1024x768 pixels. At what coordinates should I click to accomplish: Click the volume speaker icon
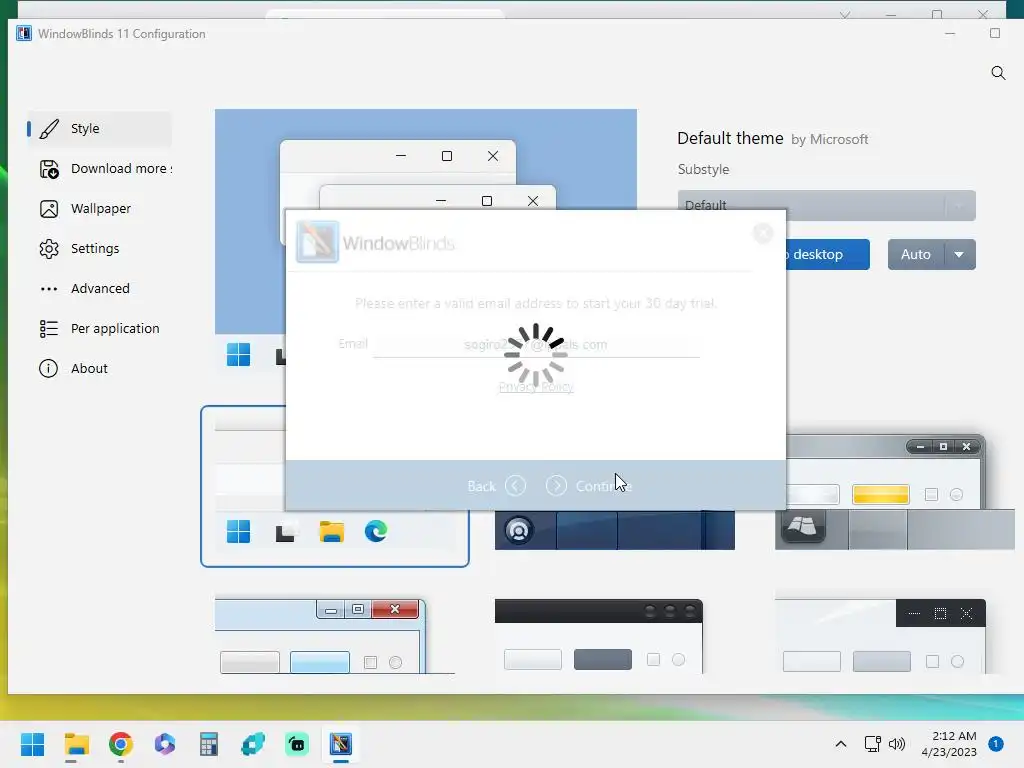tap(897, 744)
